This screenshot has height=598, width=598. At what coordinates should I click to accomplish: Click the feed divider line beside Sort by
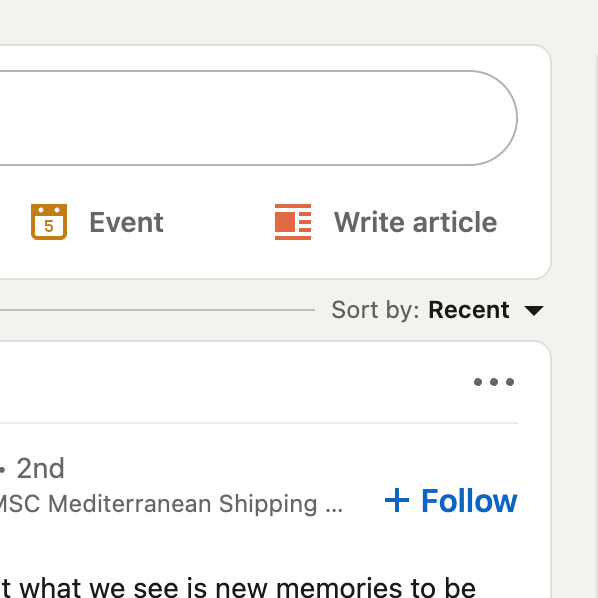pos(157,310)
